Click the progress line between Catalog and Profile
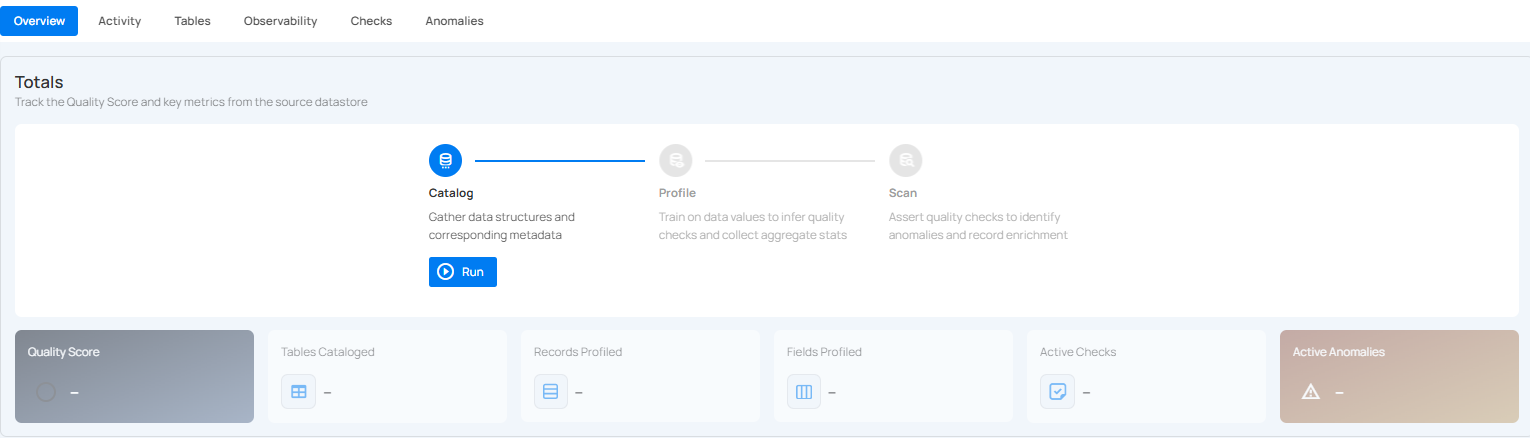1530x438 pixels. pos(560,160)
